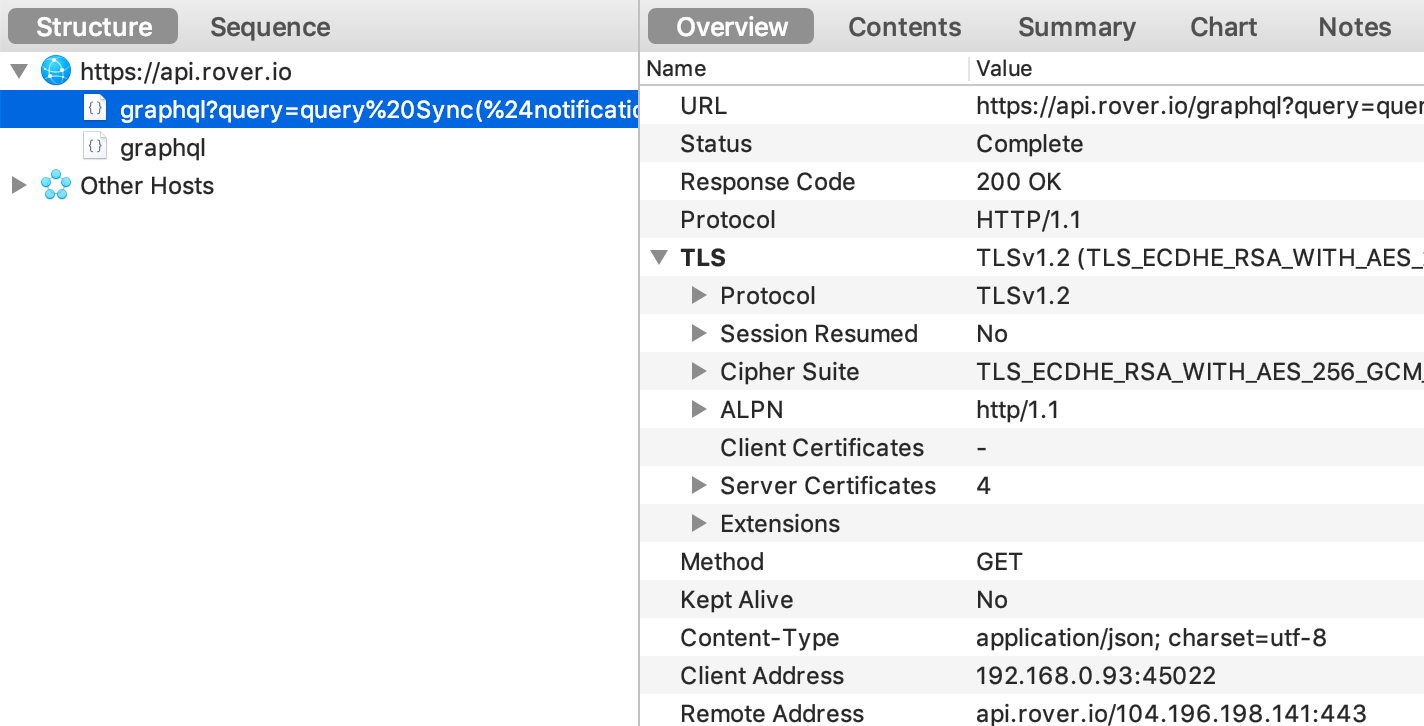1424x726 pixels.
Task: Click the TLSv1.2 value in Protocol subrow
Action: pyautogui.click(x=1023, y=296)
